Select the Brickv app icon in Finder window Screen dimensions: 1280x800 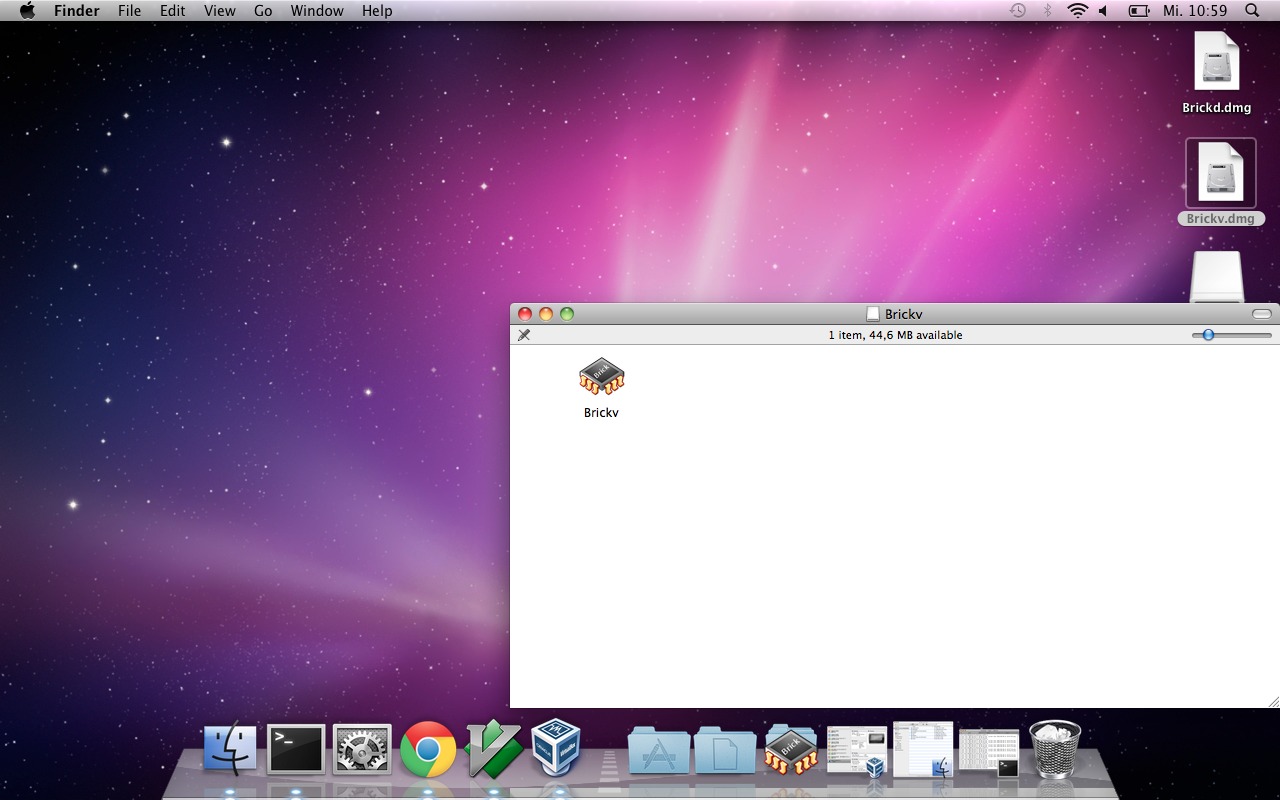601,377
